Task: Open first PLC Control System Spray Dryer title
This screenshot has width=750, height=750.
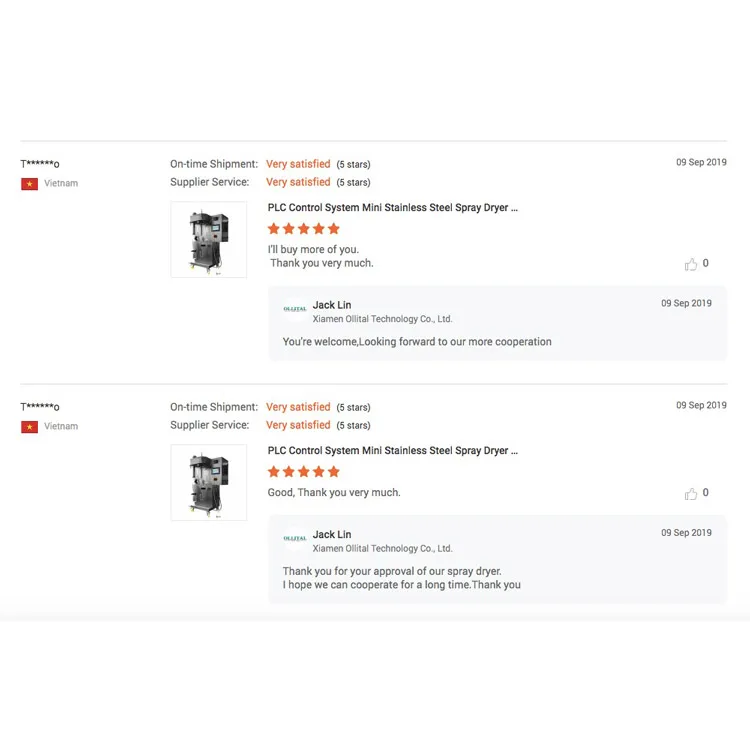Action: pyautogui.click(x=392, y=208)
